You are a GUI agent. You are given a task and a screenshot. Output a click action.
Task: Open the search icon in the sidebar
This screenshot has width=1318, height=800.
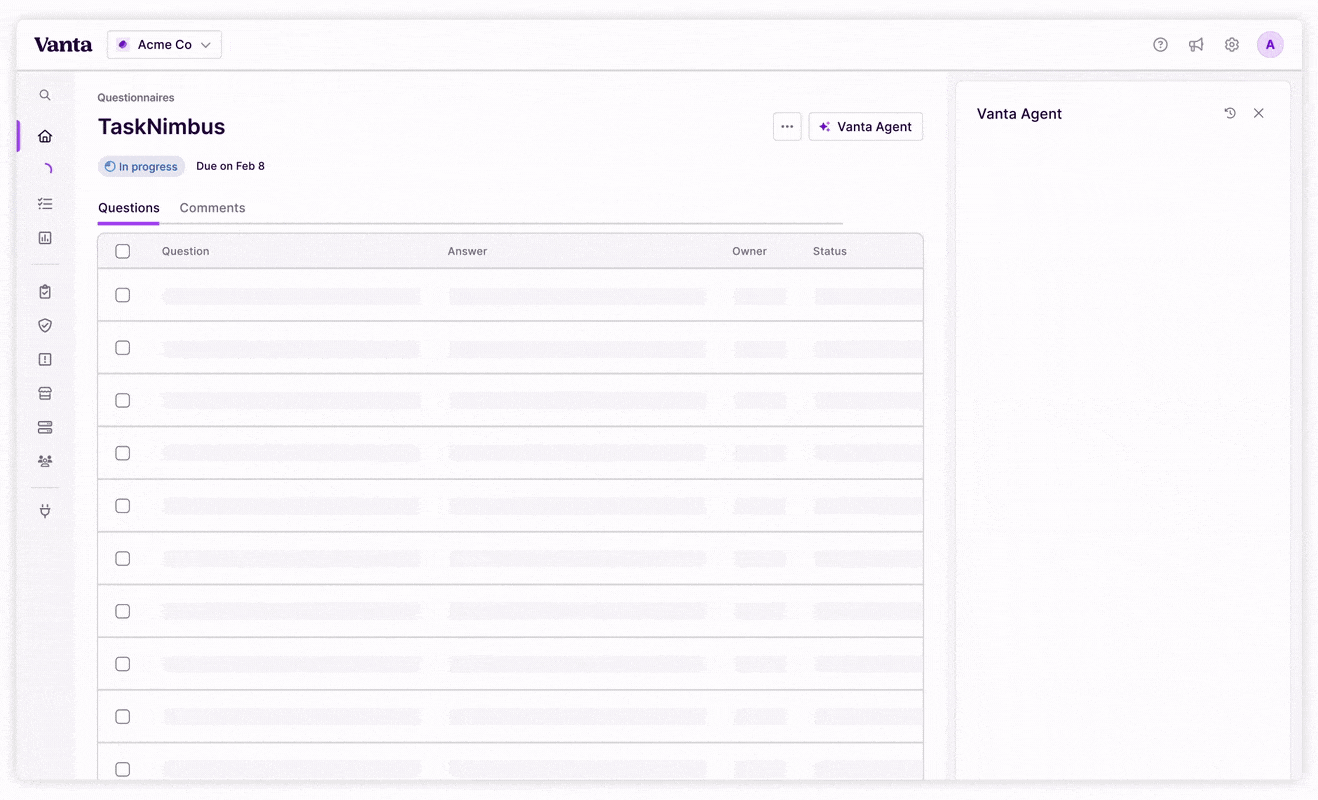pyautogui.click(x=45, y=96)
